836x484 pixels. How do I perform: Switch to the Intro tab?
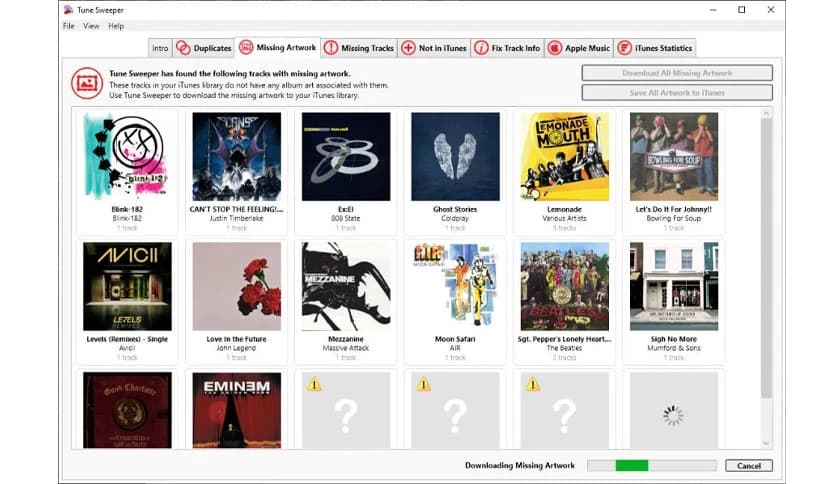coord(160,48)
